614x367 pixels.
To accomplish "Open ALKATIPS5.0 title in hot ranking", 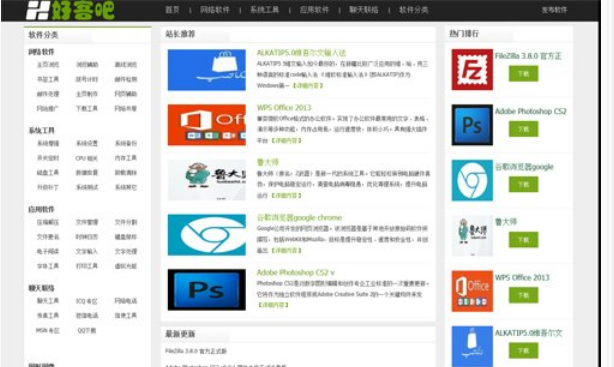I will [x=528, y=333].
